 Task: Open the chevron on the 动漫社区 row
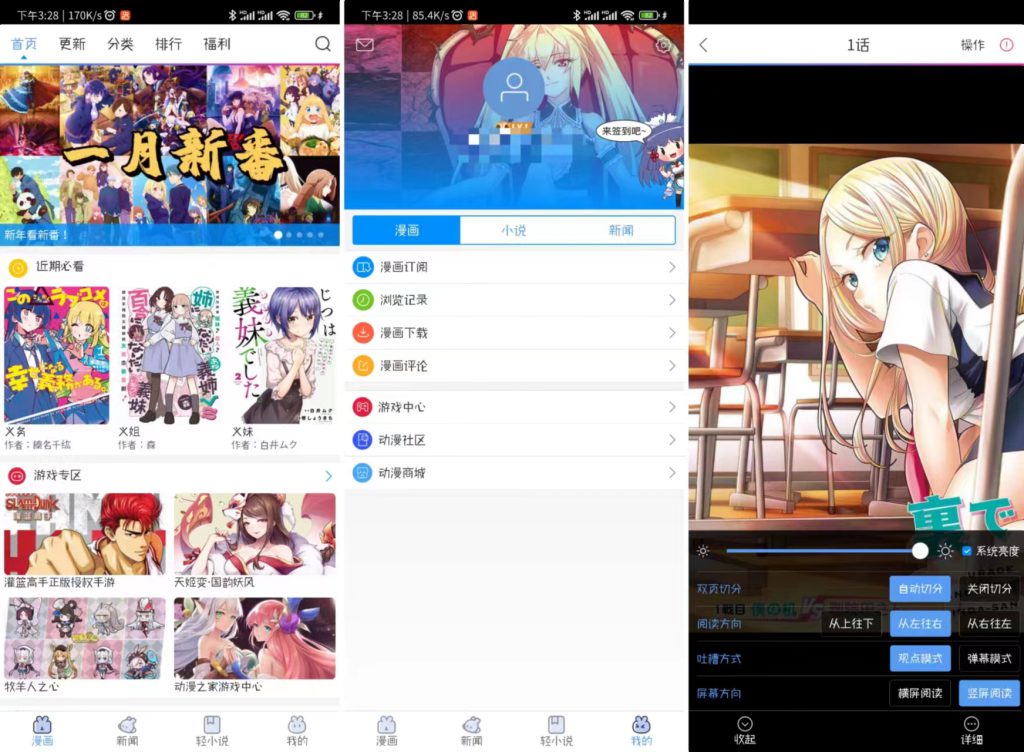(672, 439)
